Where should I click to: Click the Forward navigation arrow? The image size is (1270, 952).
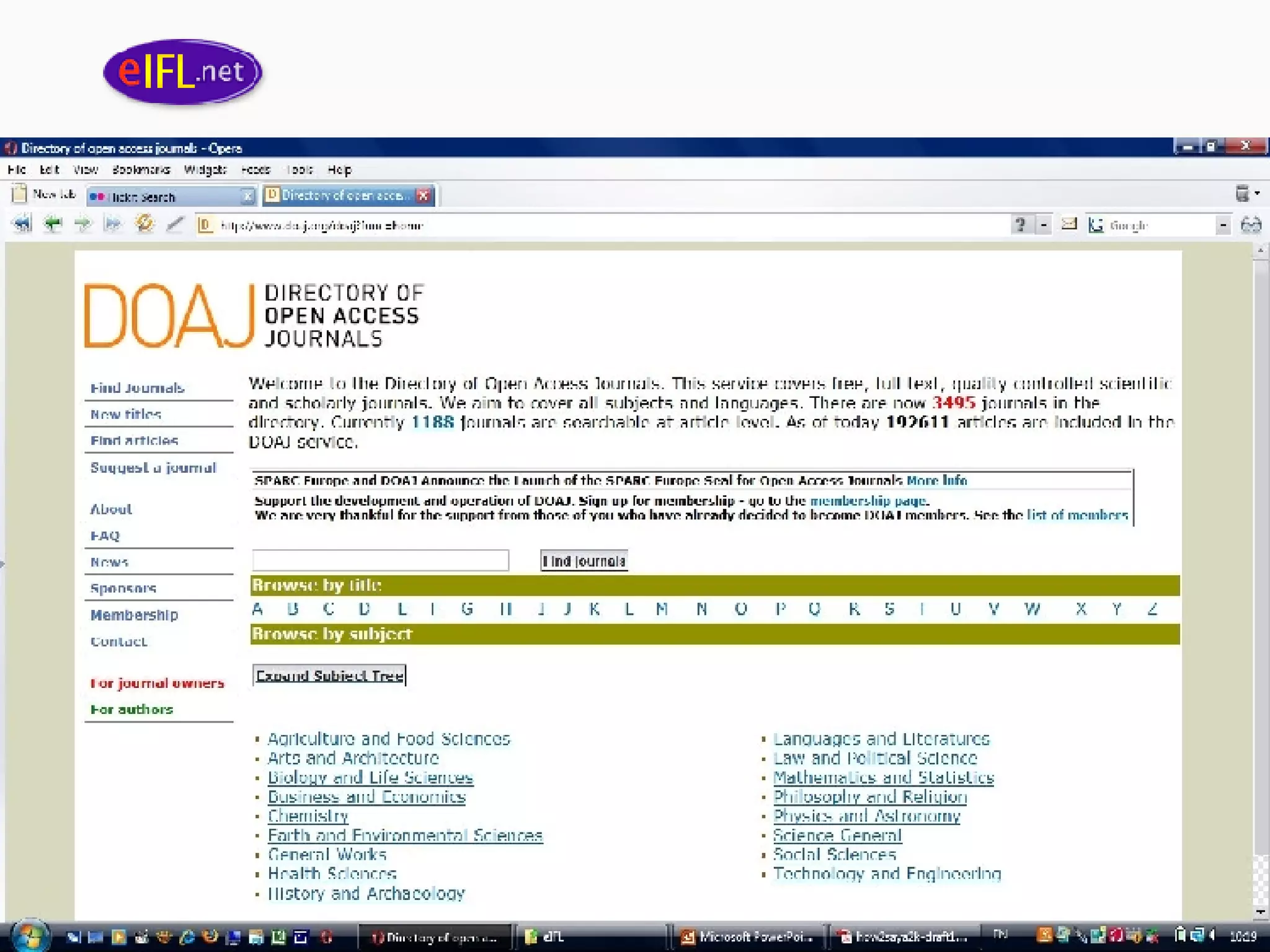82,224
